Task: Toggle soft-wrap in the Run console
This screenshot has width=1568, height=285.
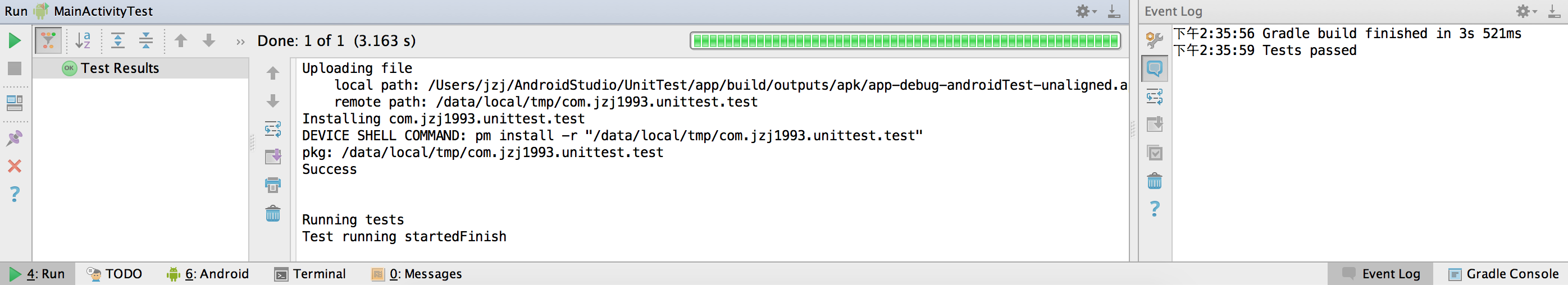Action: (273, 129)
